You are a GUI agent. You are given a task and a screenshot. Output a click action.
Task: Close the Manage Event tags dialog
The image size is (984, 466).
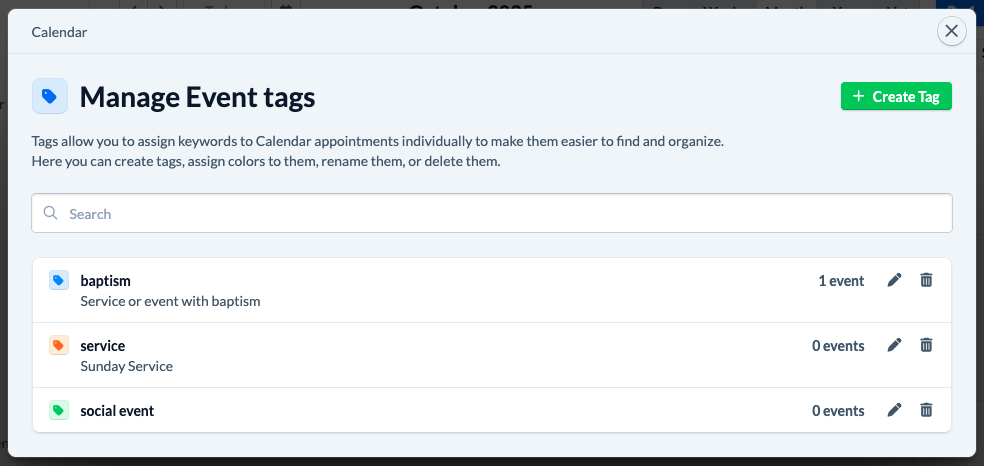952,31
